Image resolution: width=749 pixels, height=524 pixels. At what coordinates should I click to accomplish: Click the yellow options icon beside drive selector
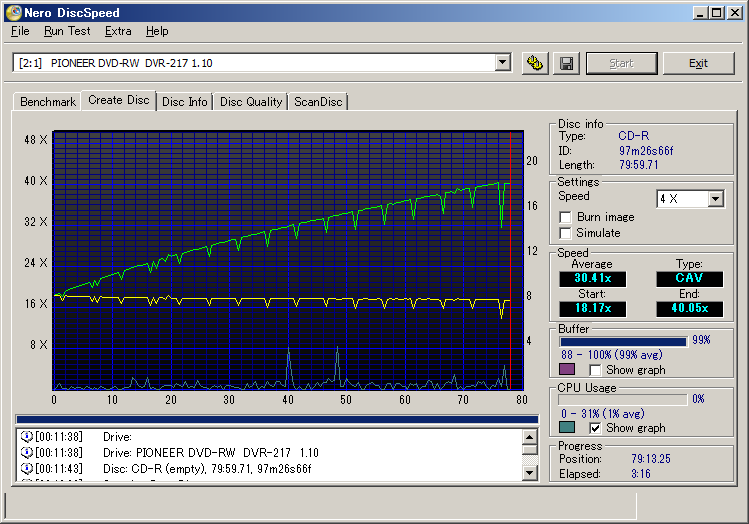pos(535,63)
